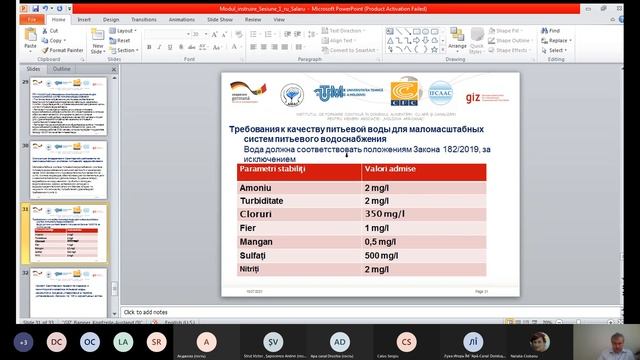Toggle Strikethrough formatting
Image resolution: width=640 pixels, height=360 pixels.
[x=191, y=47]
